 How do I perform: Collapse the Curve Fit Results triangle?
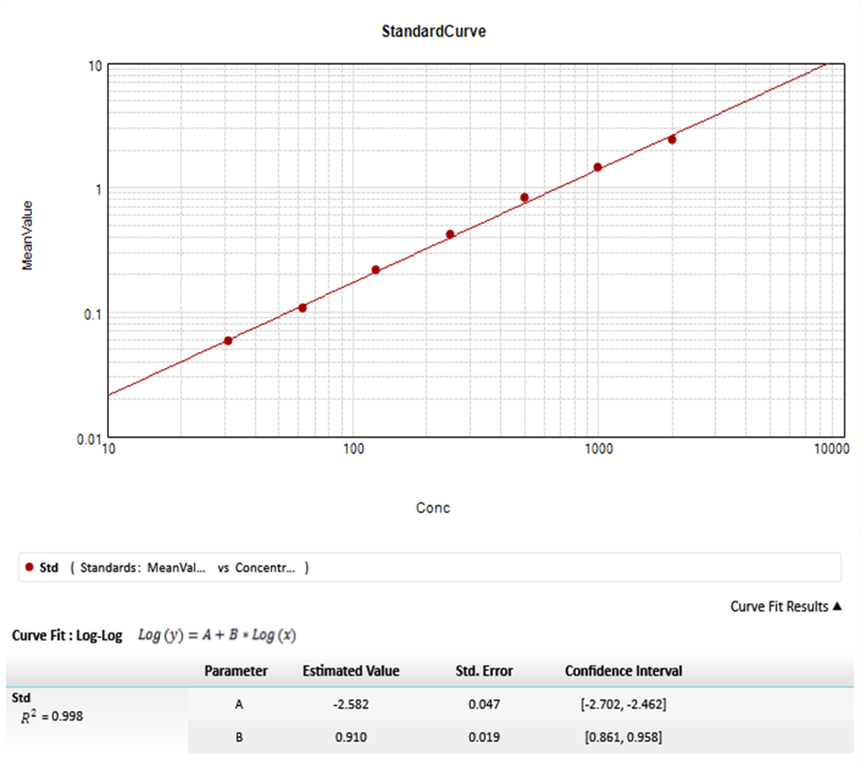point(837,606)
